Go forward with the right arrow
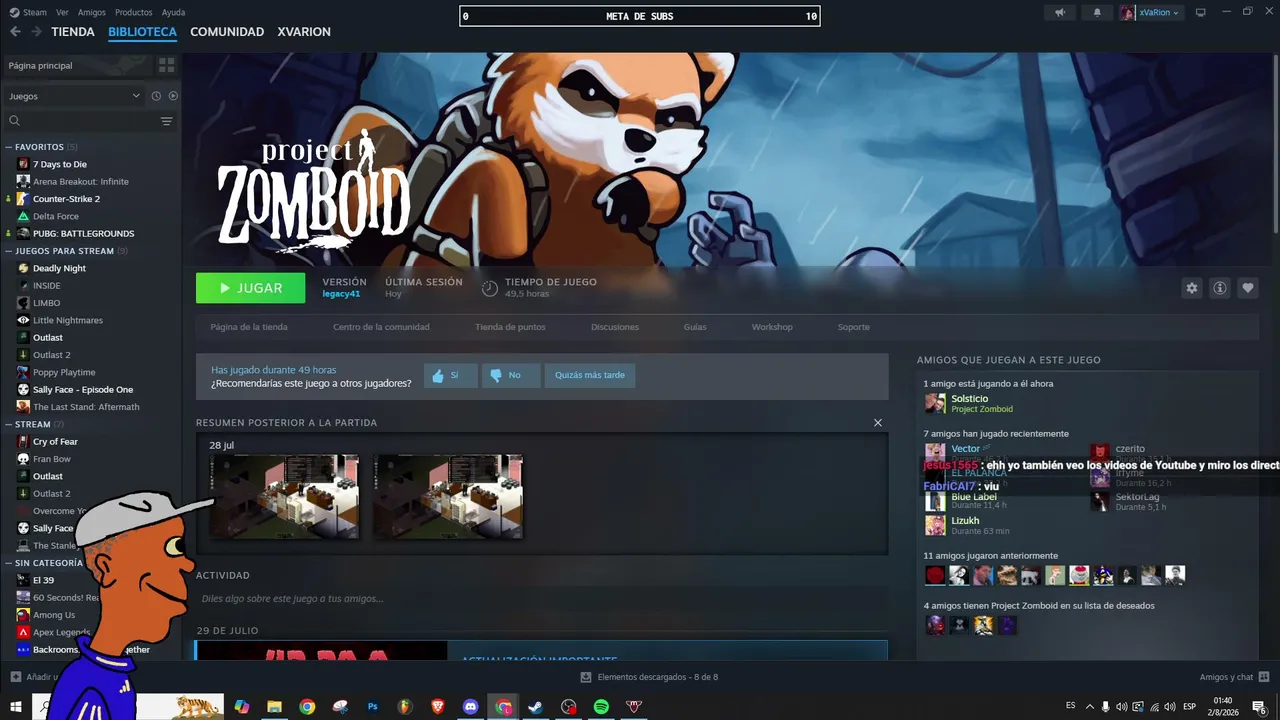This screenshot has width=1280, height=720. pyautogui.click(x=36, y=32)
